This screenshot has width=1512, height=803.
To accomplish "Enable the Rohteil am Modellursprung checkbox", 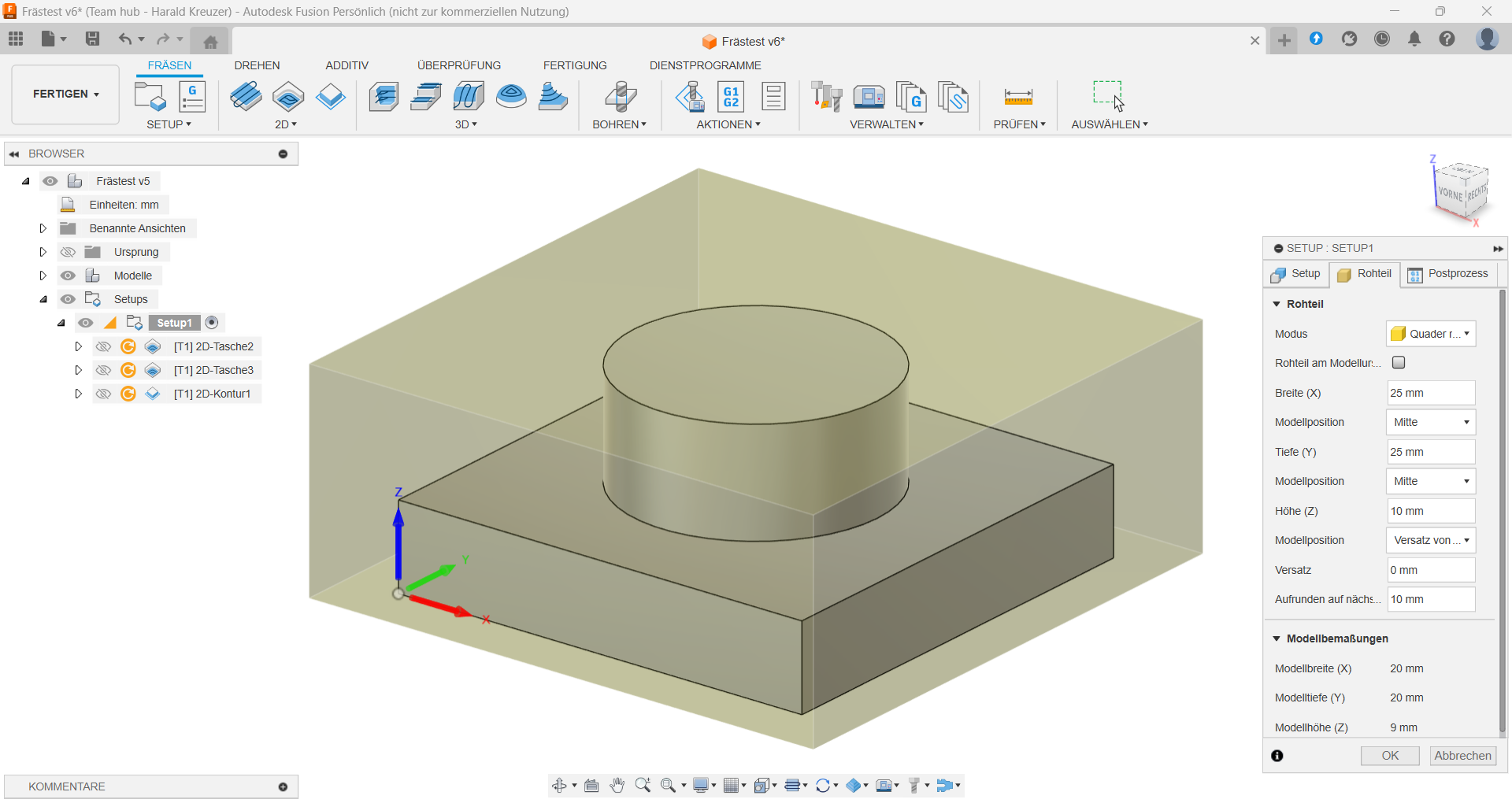I will tap(1399, 363).
